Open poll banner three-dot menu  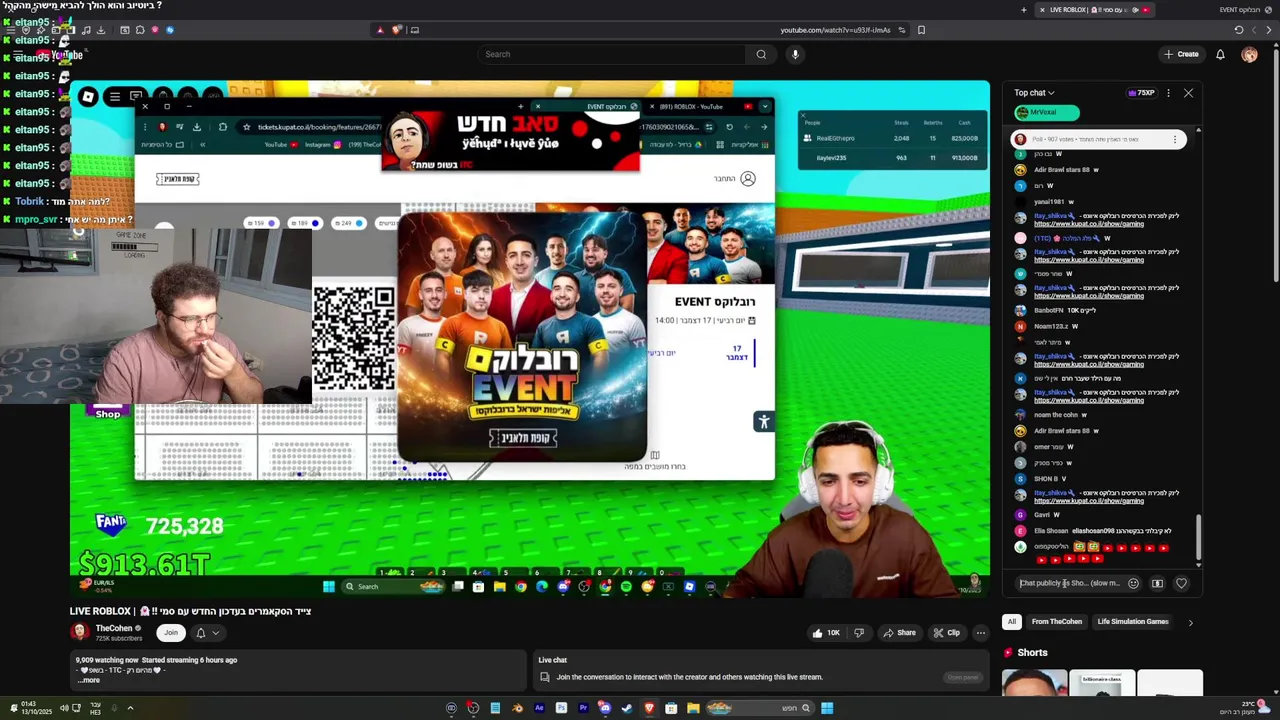(1175, 140)
